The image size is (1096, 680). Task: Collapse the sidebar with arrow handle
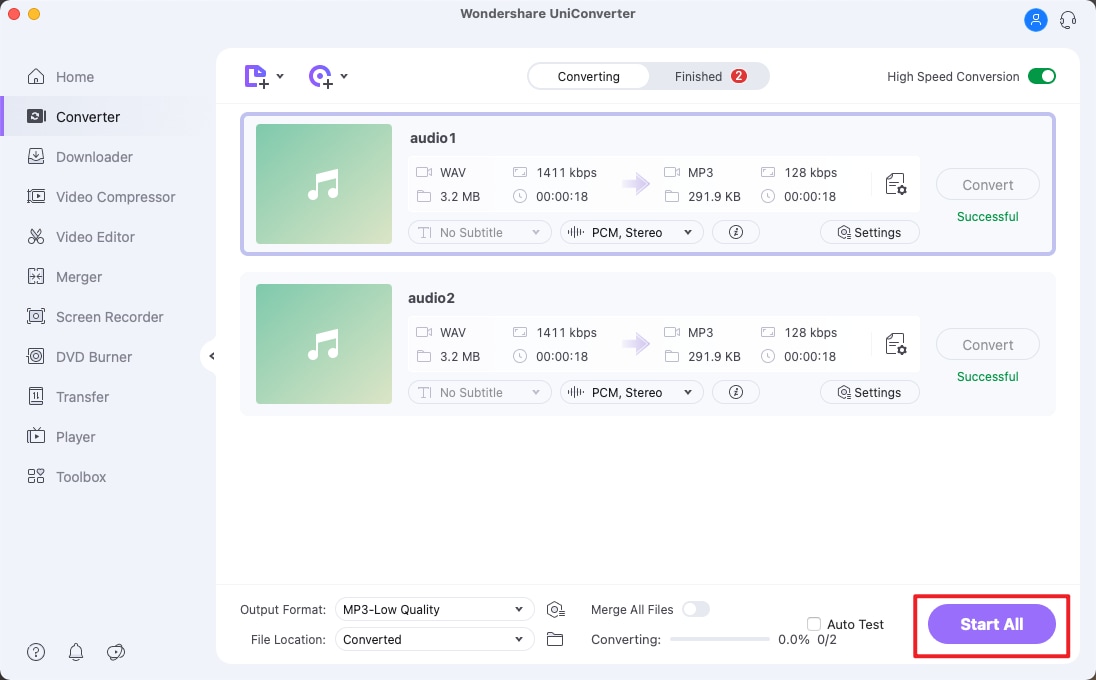click(210, 356)
